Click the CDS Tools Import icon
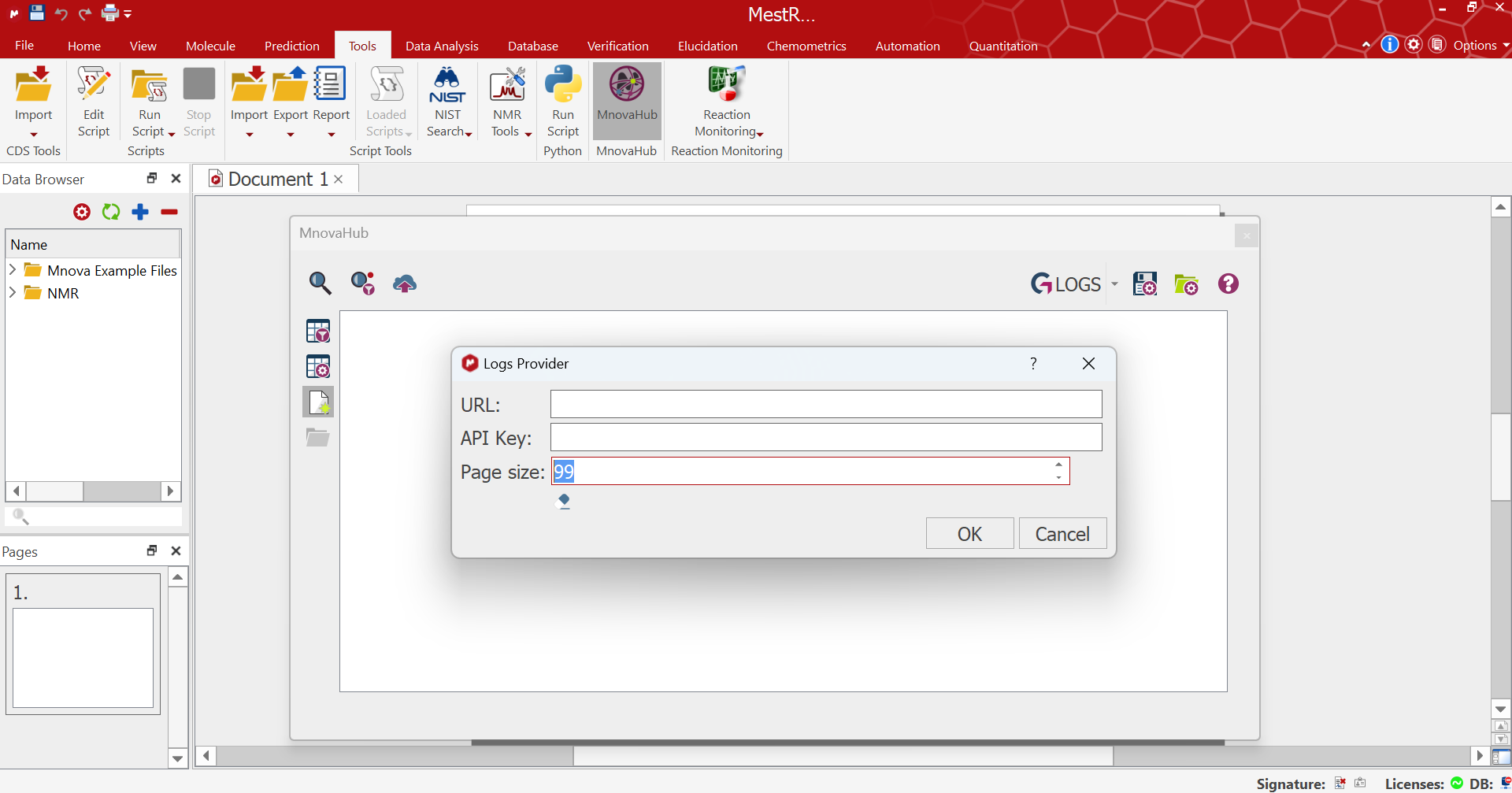 [x=33, y=84]
